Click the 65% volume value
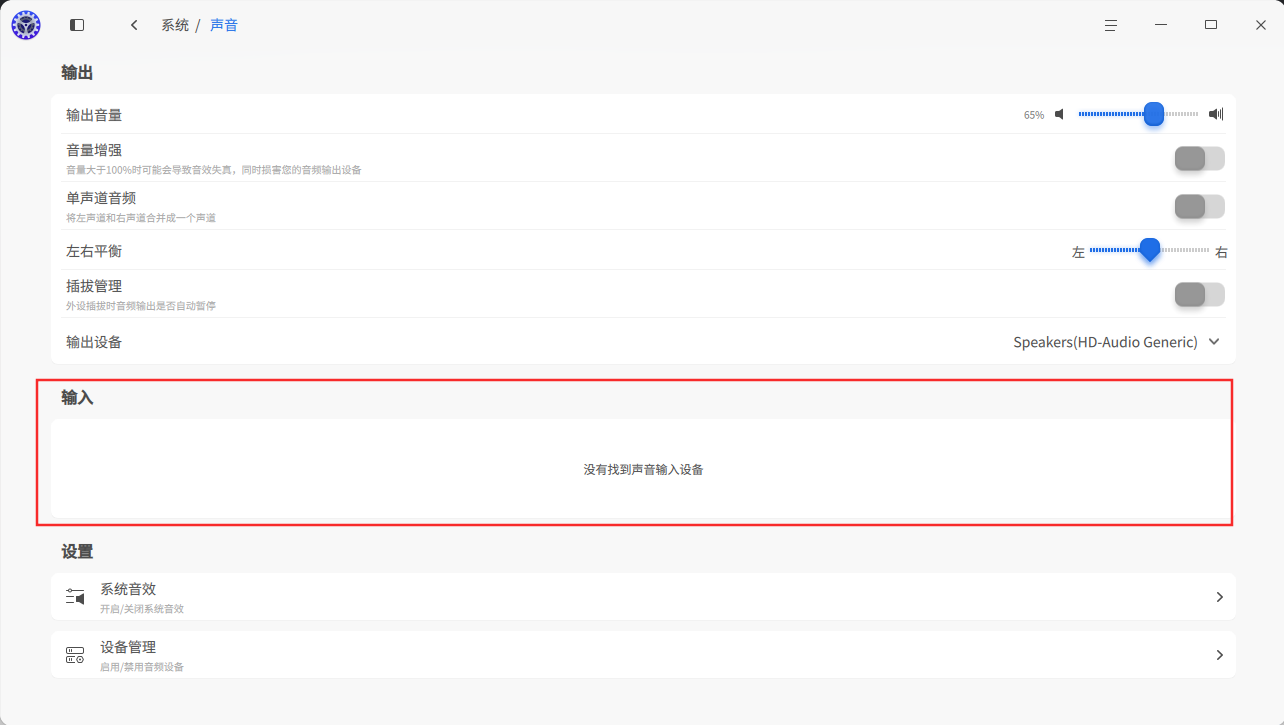 [1034, 115]
